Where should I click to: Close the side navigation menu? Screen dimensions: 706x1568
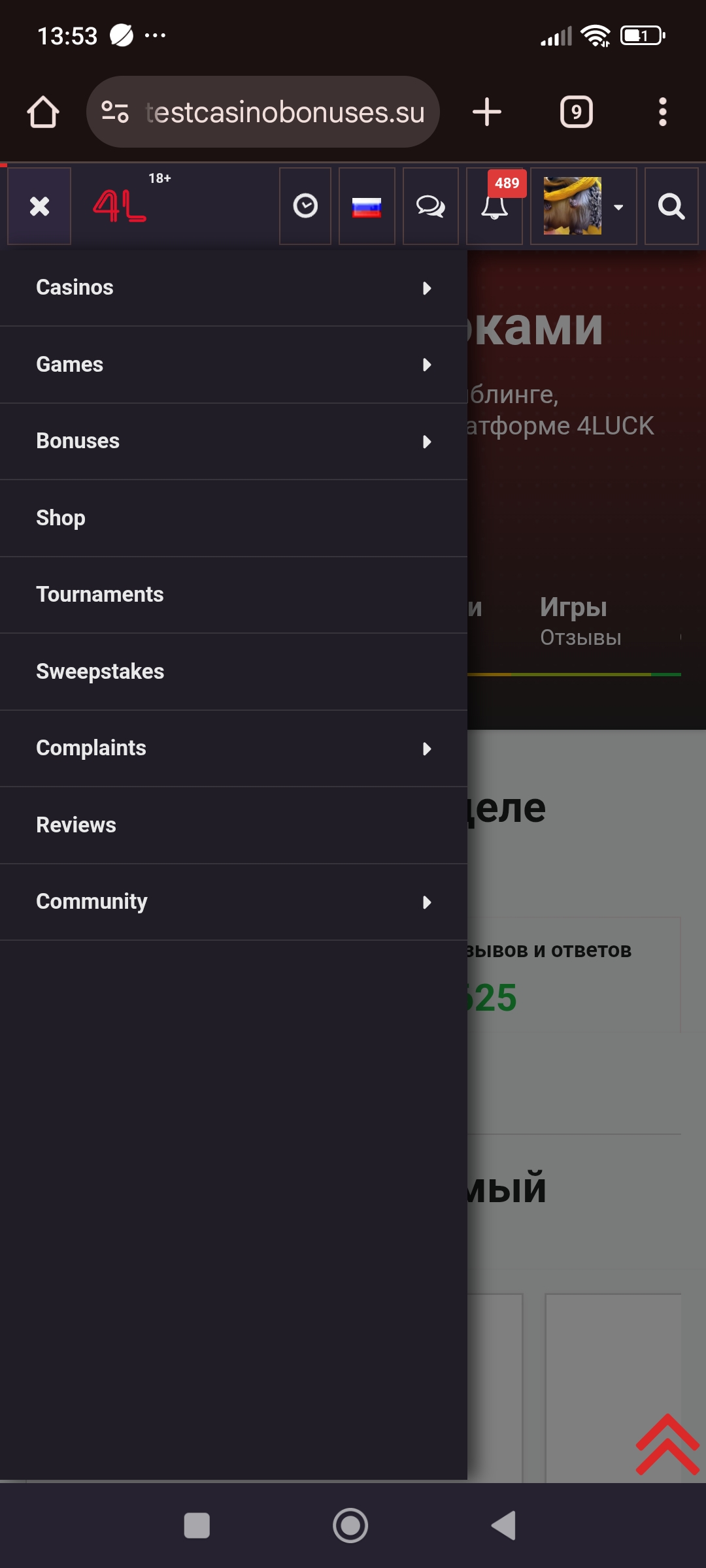[39, 206]
